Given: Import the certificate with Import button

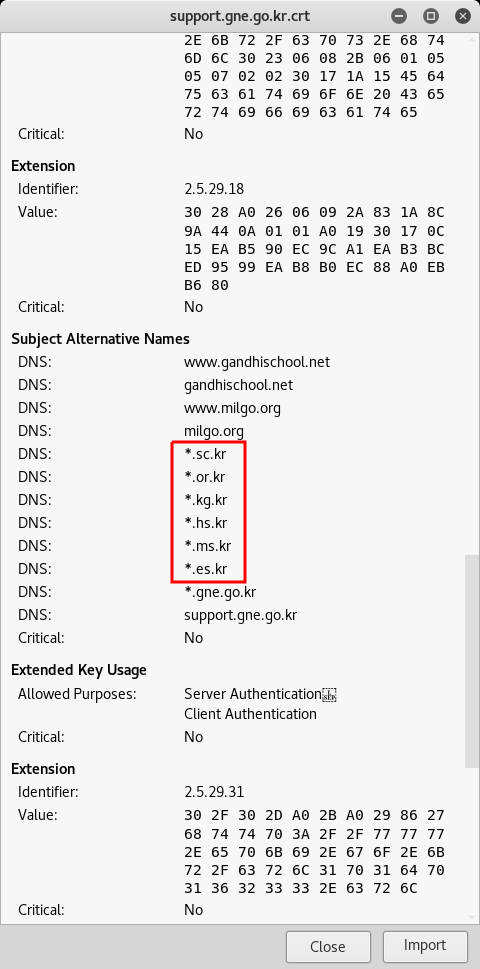Looking at the screenshot, I should click(x=425, y=946).
